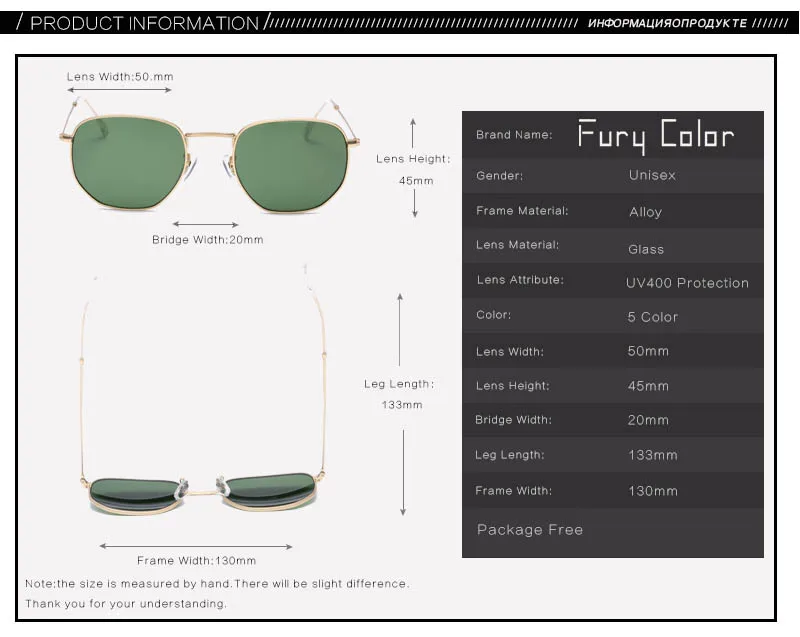Click the 'Unisex' value in table
The height and width of the screenshot is (637, 800).
click(652, 175)
